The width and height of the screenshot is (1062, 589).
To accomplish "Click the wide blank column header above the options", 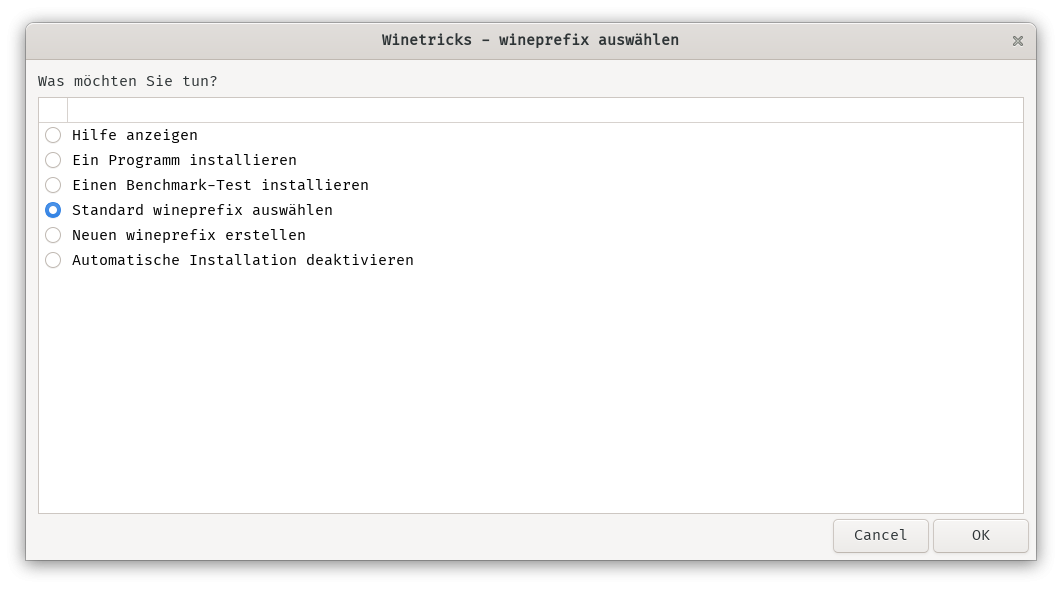I will point(545,110).
